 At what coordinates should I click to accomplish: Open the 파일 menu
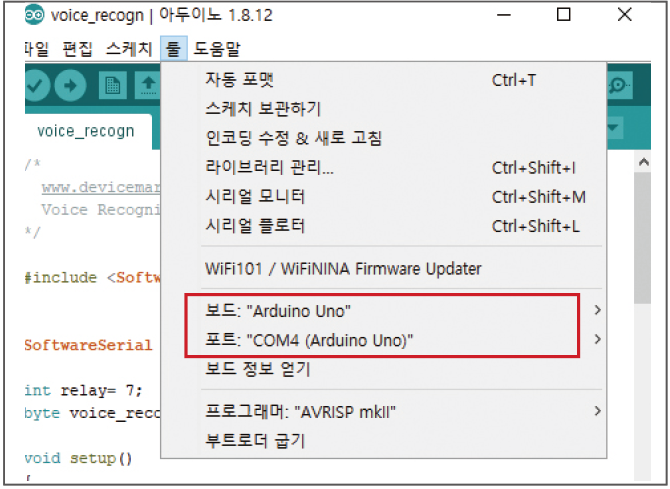pos(37,49)
